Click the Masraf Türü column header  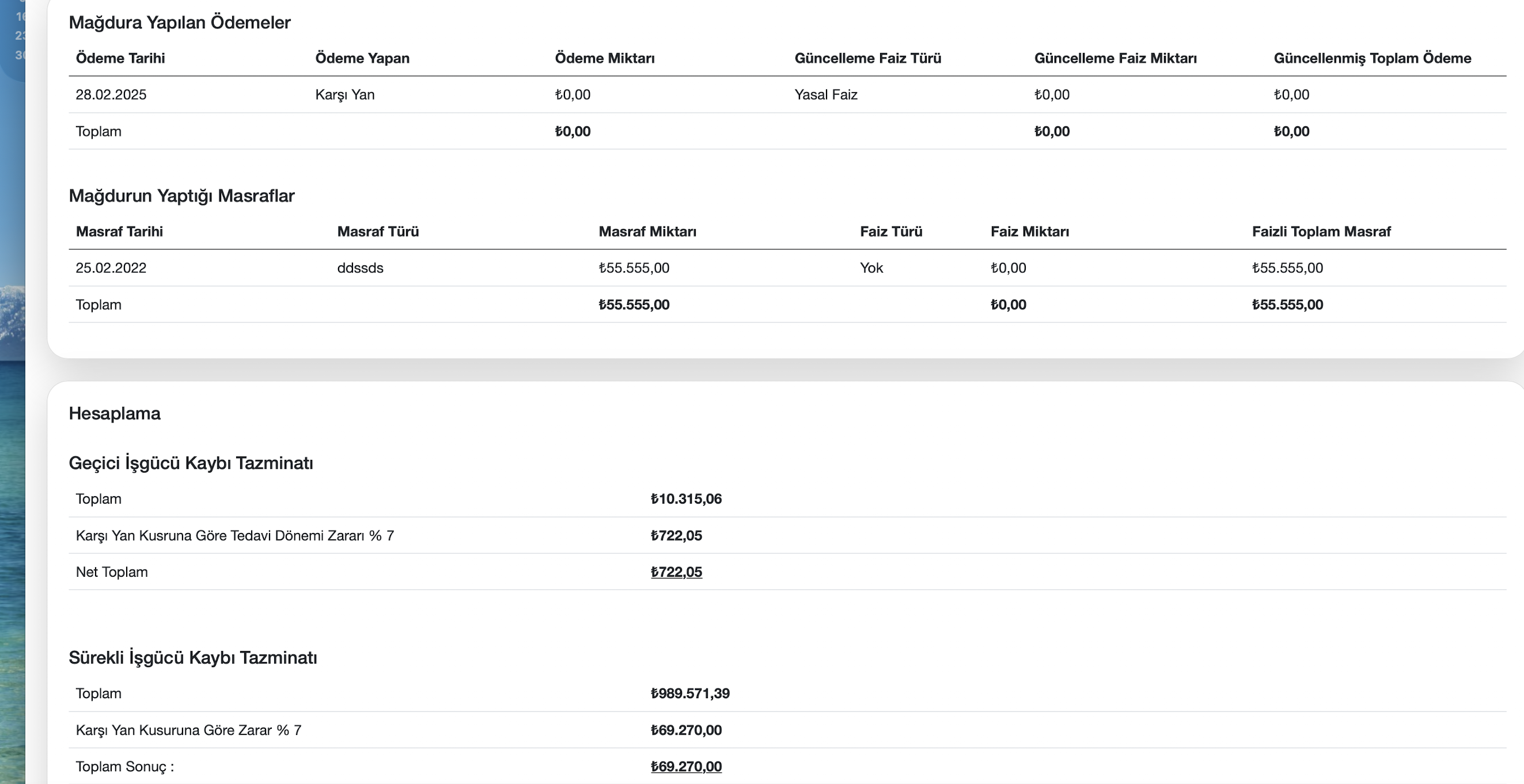click(x=377, y=231)
